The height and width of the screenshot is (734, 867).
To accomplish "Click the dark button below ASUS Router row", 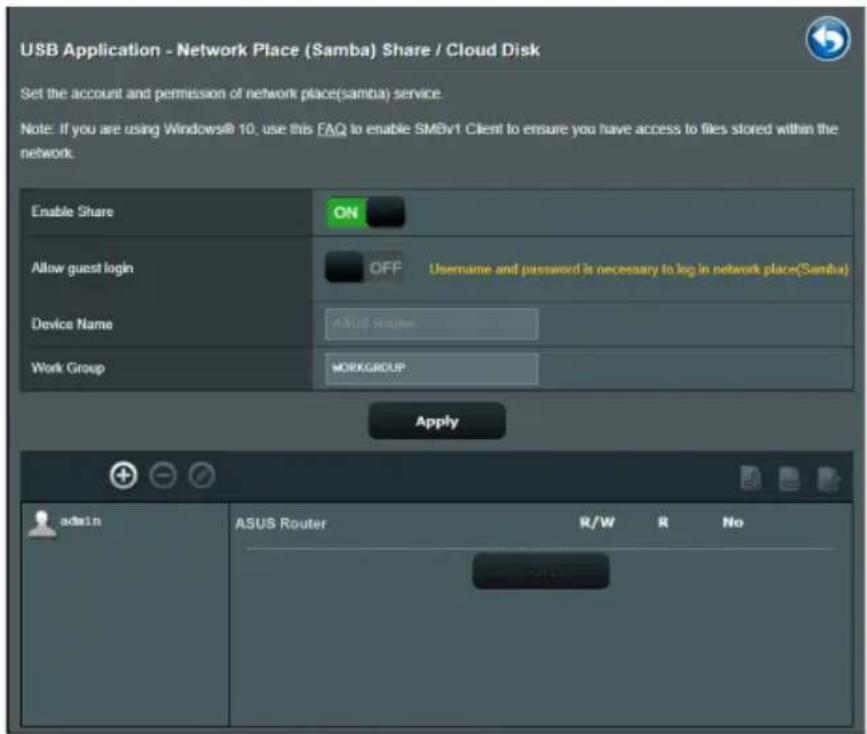I will pyautogui.click(x=541, y=571).
